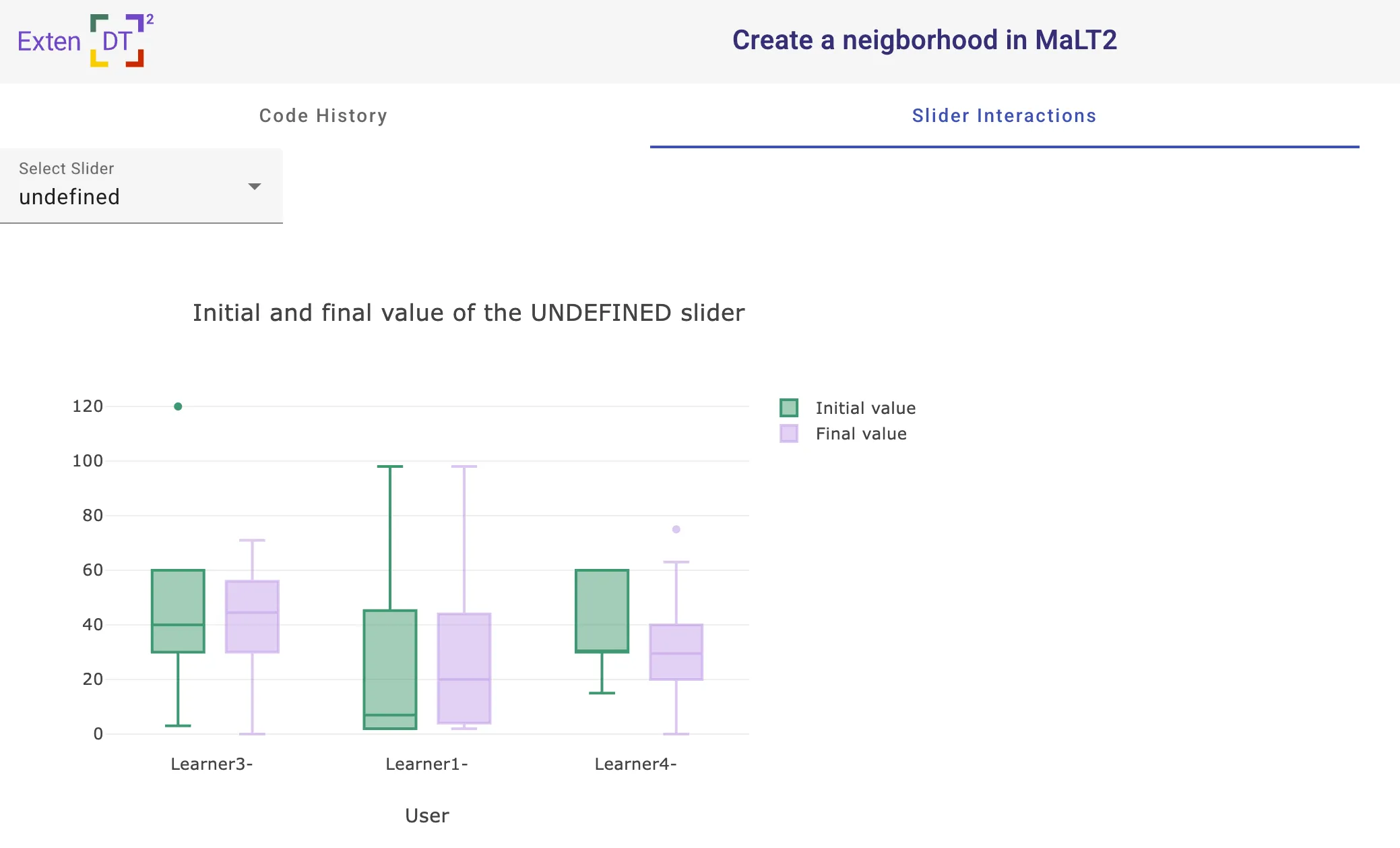The width and height of the screenshot is (1400, 848).
Task: Hide Learner1 data by clicking its label
Action: 427,764
